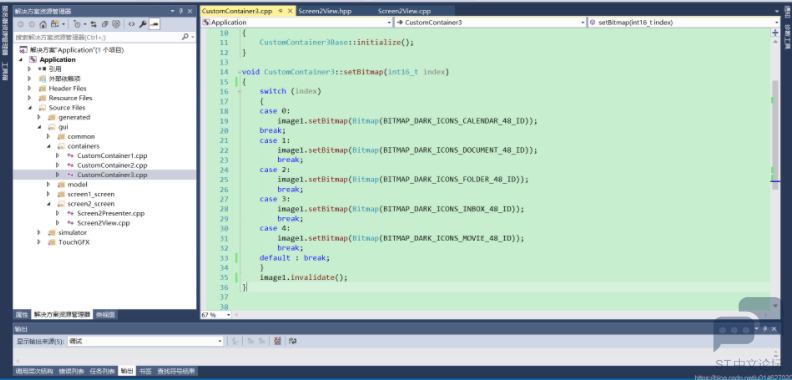The height and width of the screenshot is (380, 792).
Task: Click the editor vertical scrollbar thumb
Action: click(x=775, y=135)
